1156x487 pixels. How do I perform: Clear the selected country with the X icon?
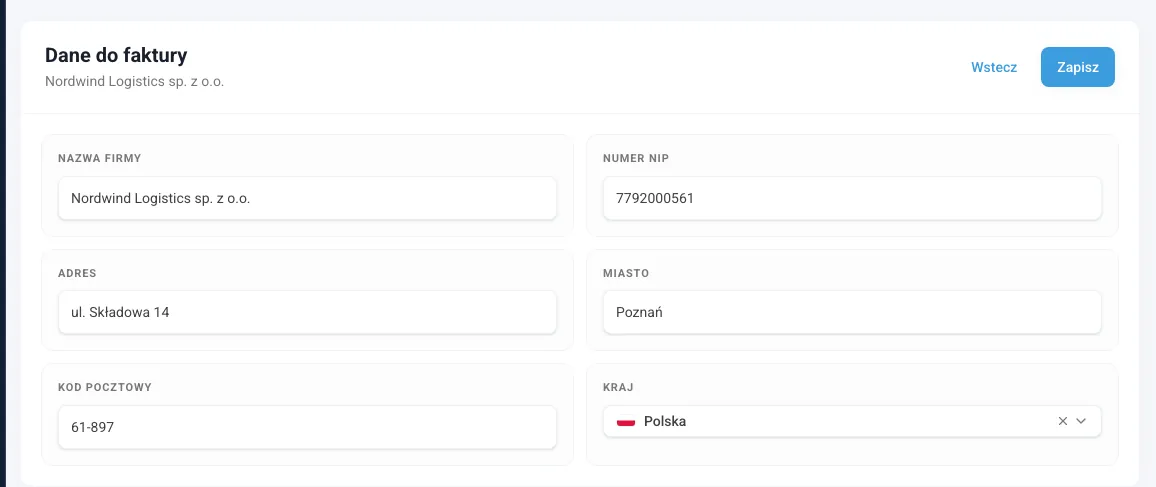tap(1062, 421)
